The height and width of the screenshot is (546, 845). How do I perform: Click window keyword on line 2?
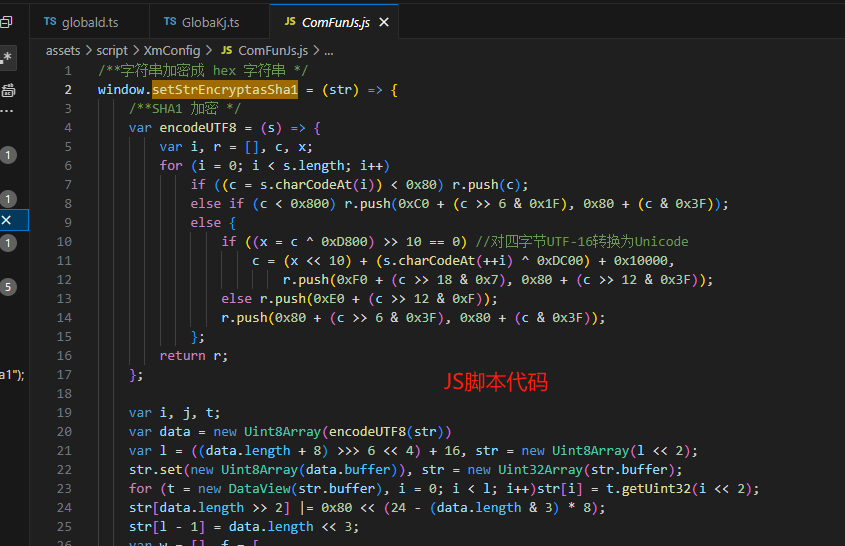pos(121,89)
